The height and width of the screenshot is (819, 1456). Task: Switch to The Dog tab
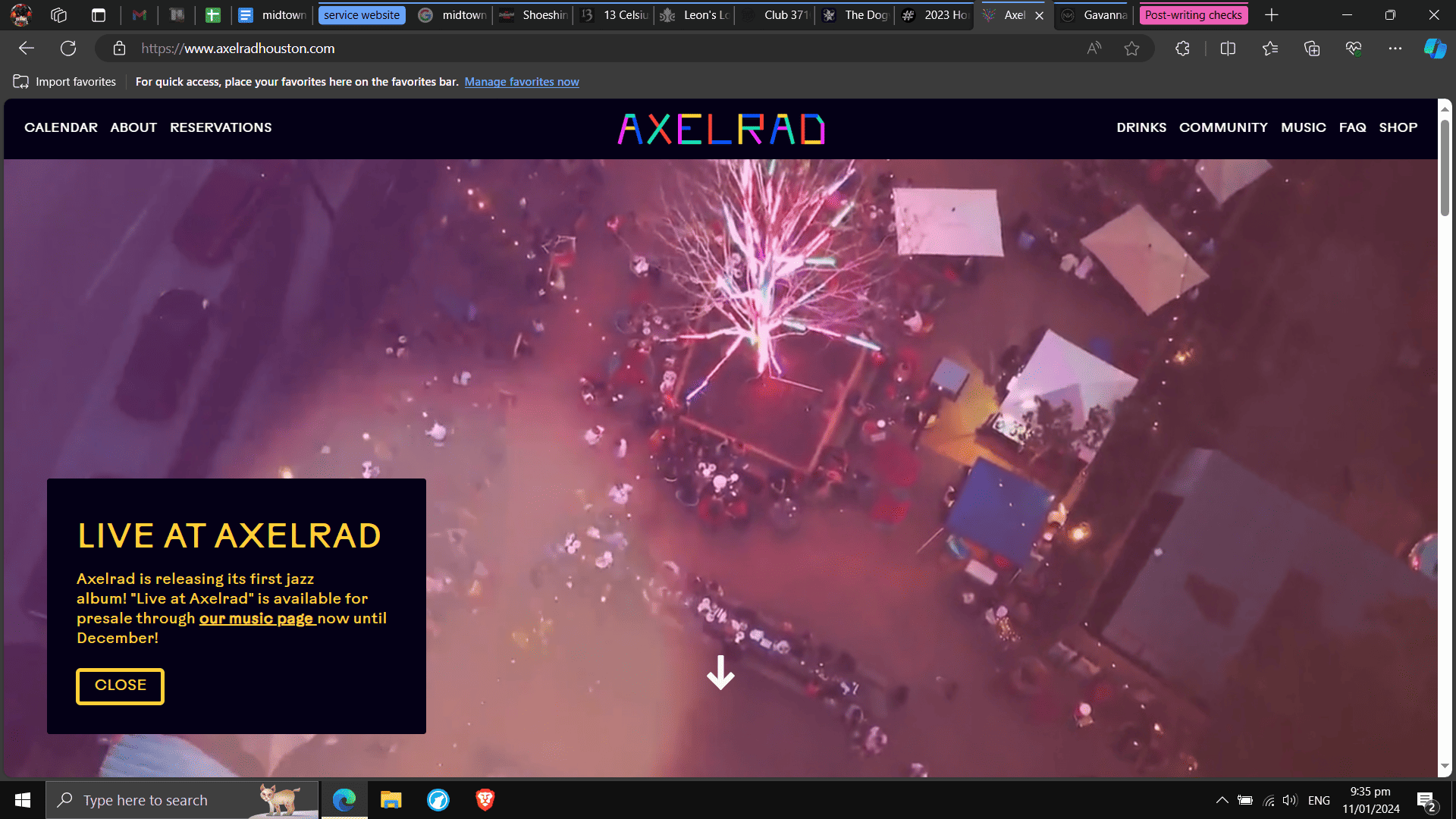[x=856, y=14]
